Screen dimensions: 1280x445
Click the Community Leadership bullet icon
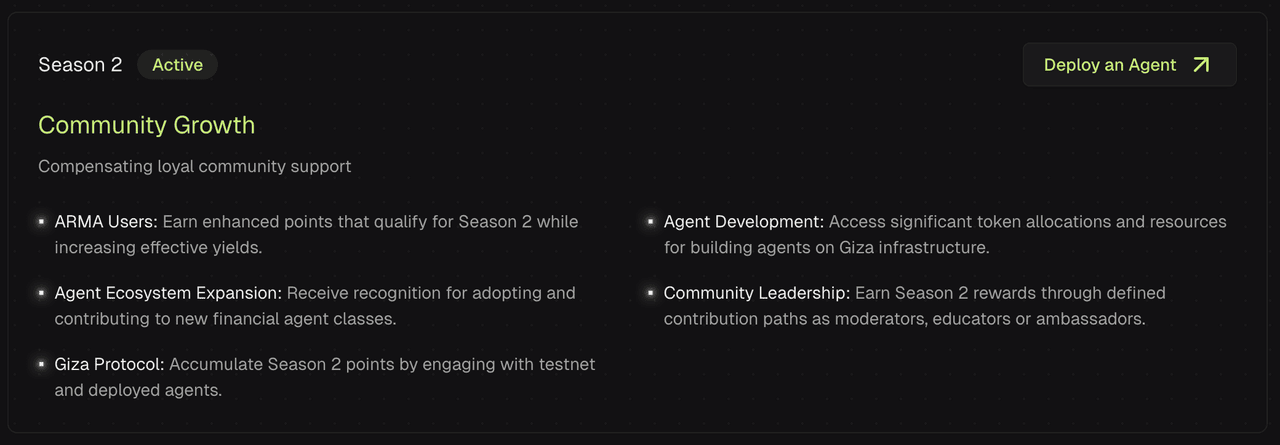tap(651, 293)
